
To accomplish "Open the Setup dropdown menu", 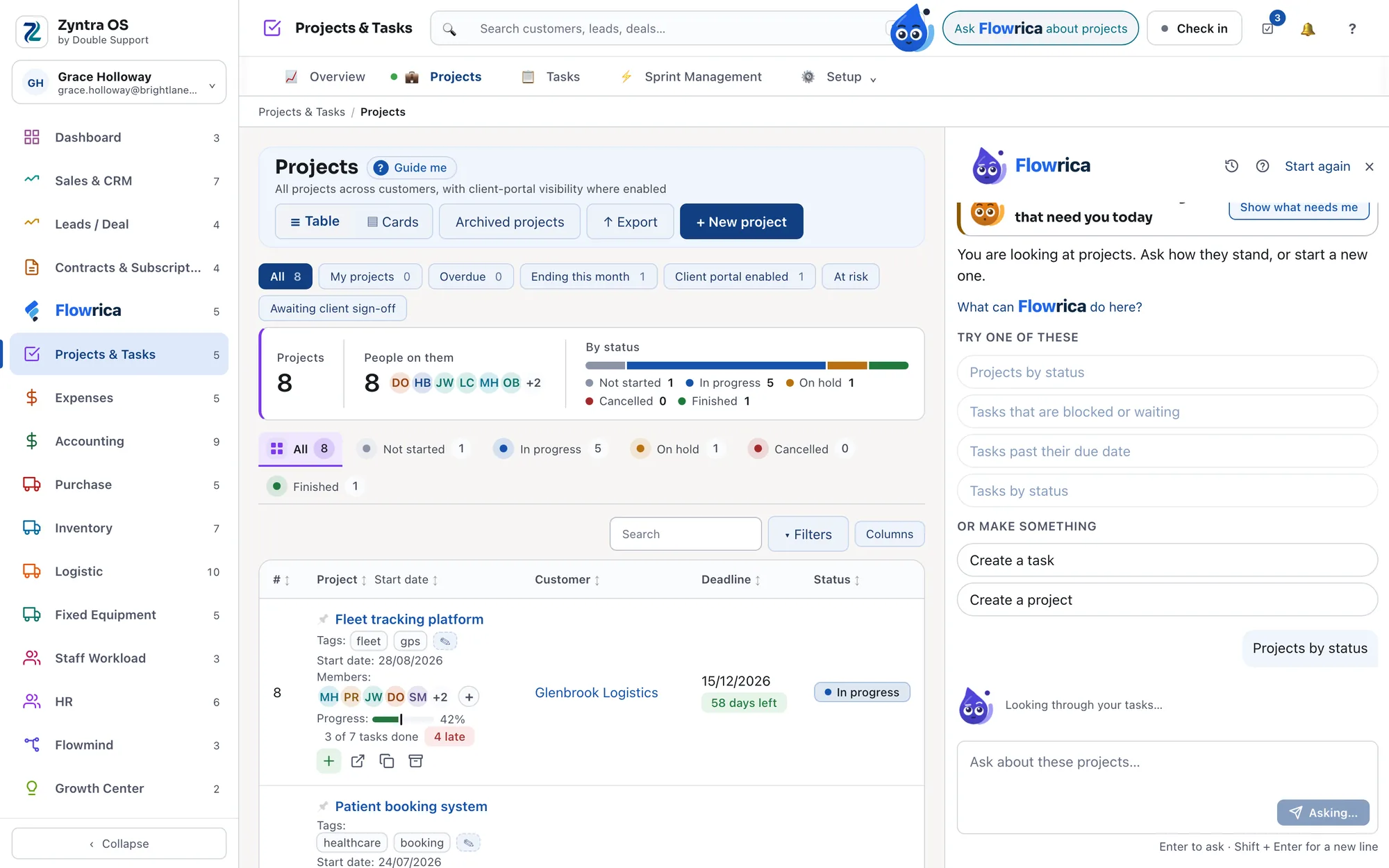I will (838, 77).
